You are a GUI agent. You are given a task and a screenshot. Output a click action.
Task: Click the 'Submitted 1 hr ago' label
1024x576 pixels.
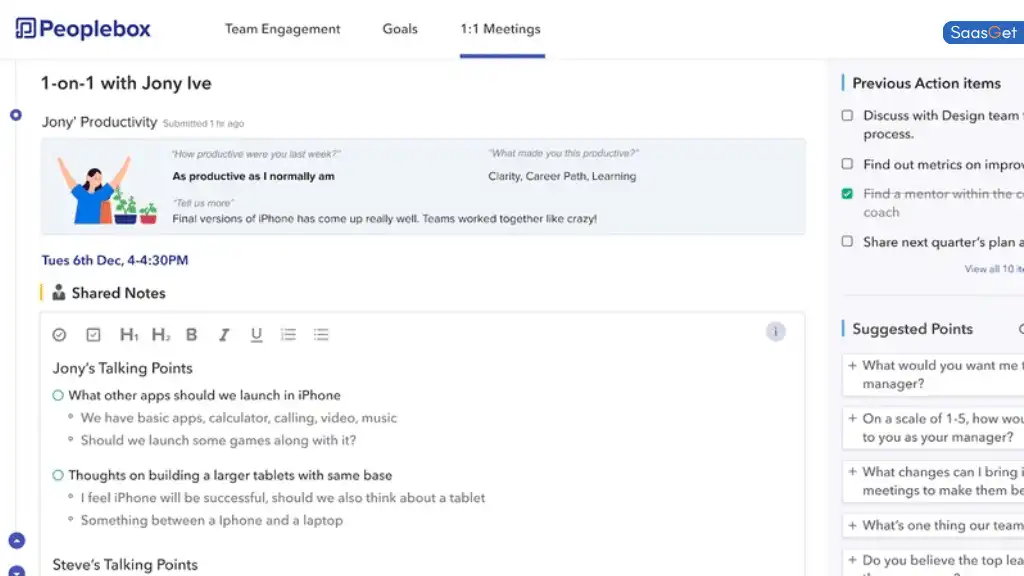[x=203, y=123]
